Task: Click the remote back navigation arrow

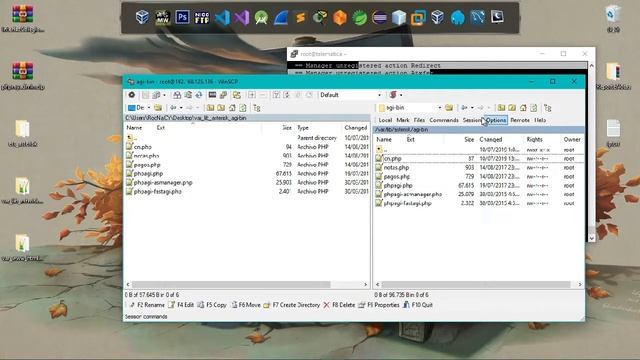Action: pyautogui.click(x=464, y=108)
